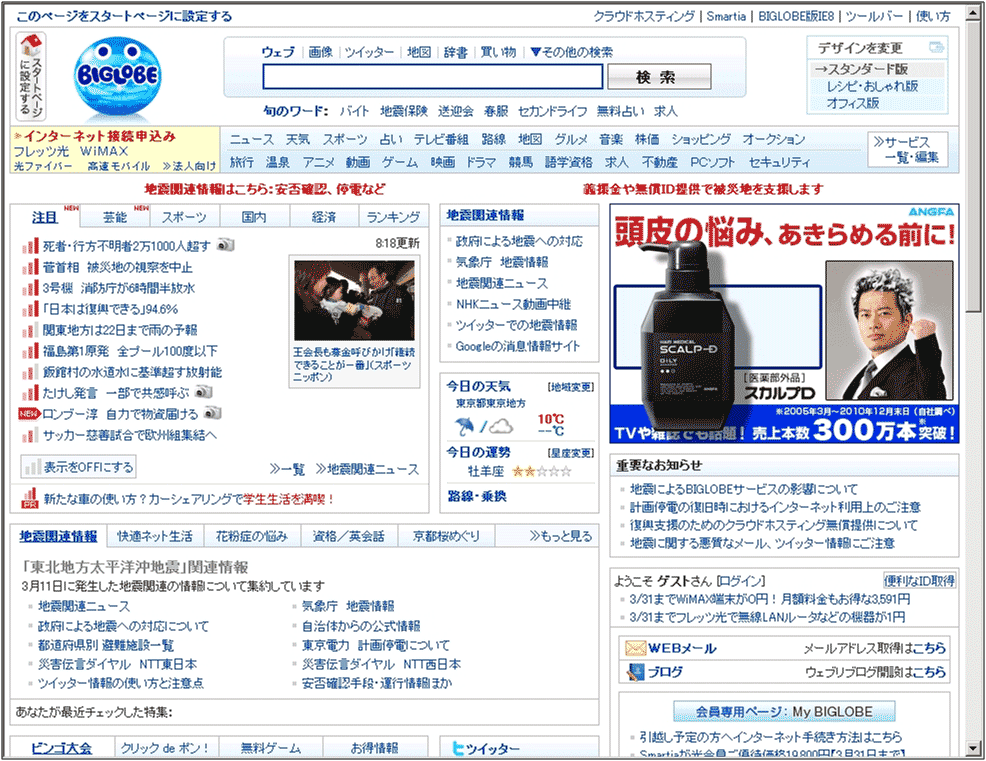Click the Twitter bird icon

click(x=459, y=748)
